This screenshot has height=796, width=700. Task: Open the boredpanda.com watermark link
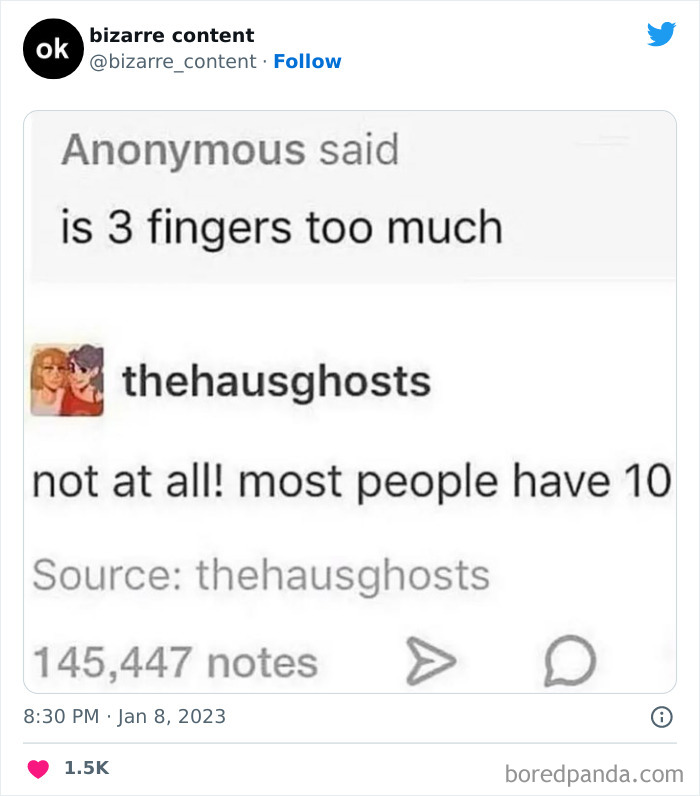coord(594,774)
